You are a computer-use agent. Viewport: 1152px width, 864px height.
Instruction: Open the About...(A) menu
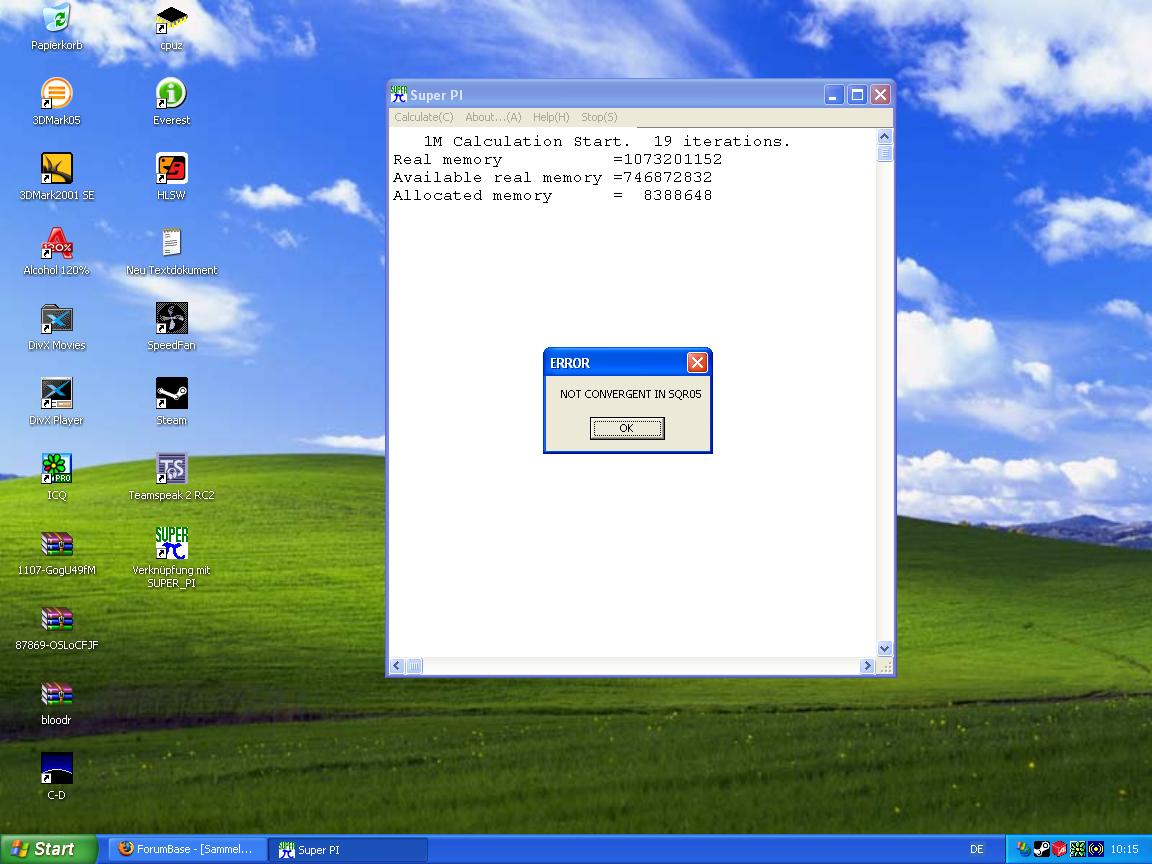pos(493,118)
